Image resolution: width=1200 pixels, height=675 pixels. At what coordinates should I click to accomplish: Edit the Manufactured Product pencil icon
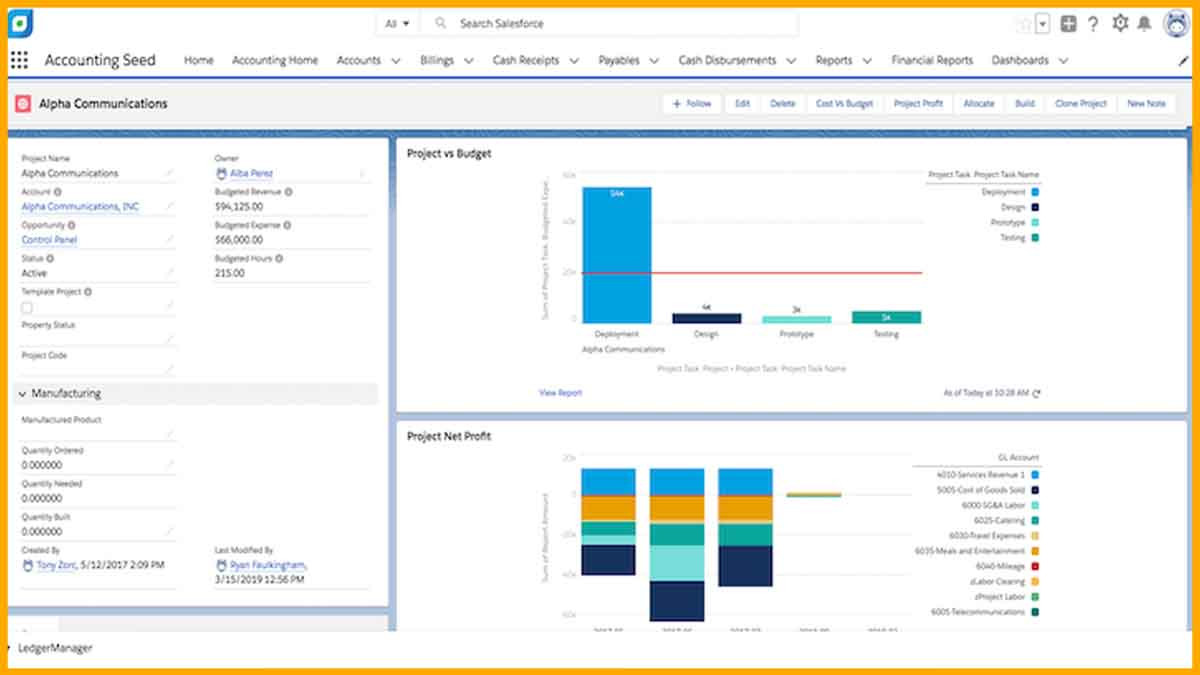(169, 434)
